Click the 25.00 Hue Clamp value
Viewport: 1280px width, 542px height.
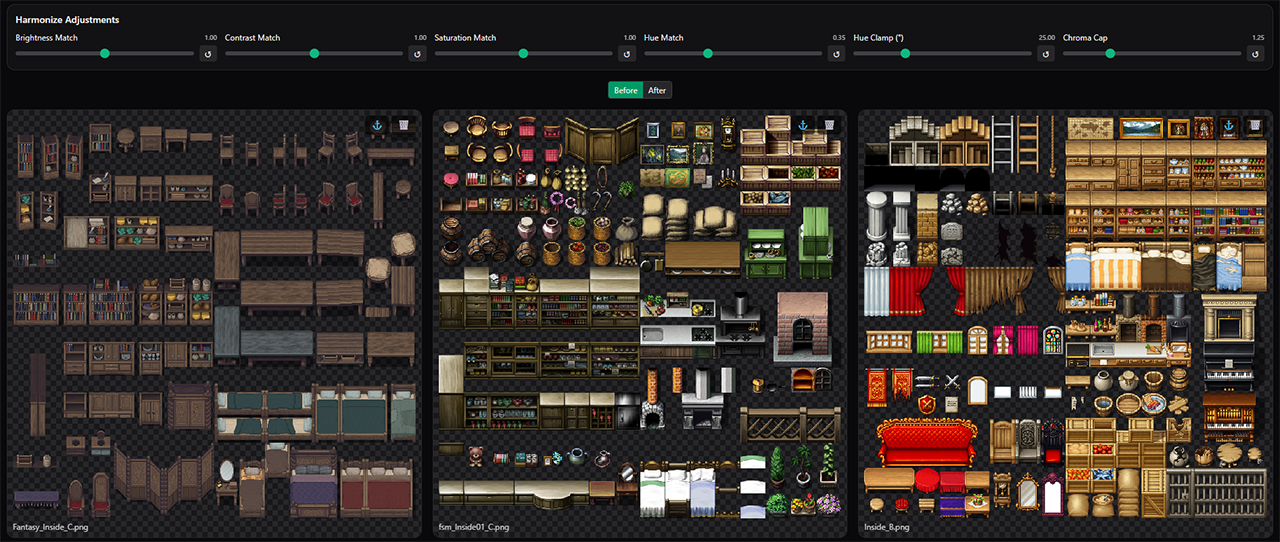coord(1046,38)
